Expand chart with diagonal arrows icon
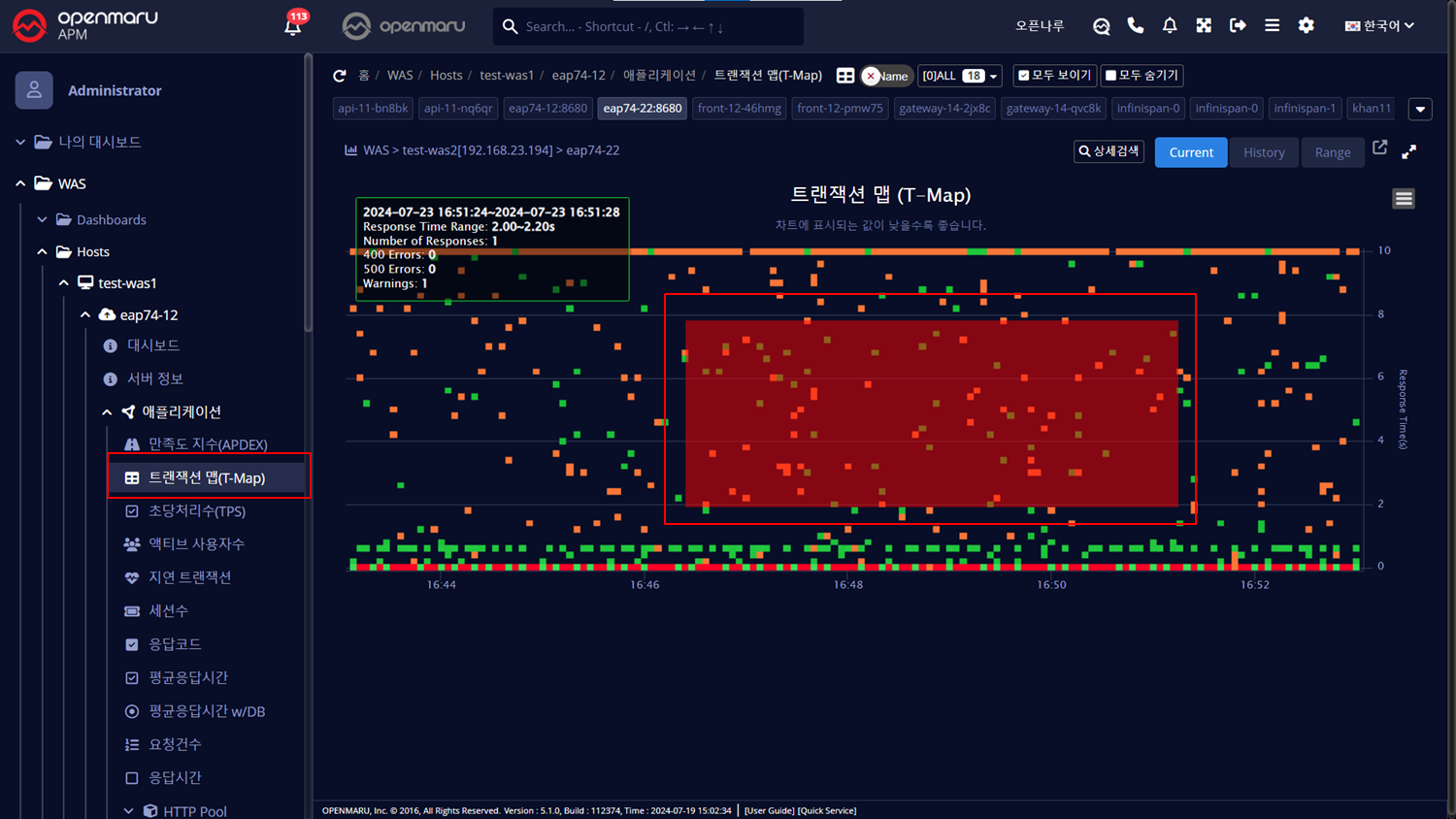Image resolution: width=1456 pixels, height=819 pixels. click(1408, 151)
